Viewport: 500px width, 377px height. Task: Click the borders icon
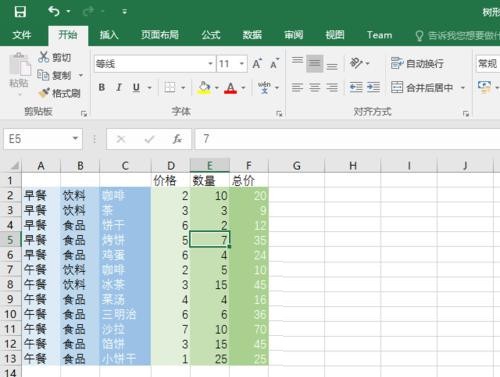(x=170, y=88)
